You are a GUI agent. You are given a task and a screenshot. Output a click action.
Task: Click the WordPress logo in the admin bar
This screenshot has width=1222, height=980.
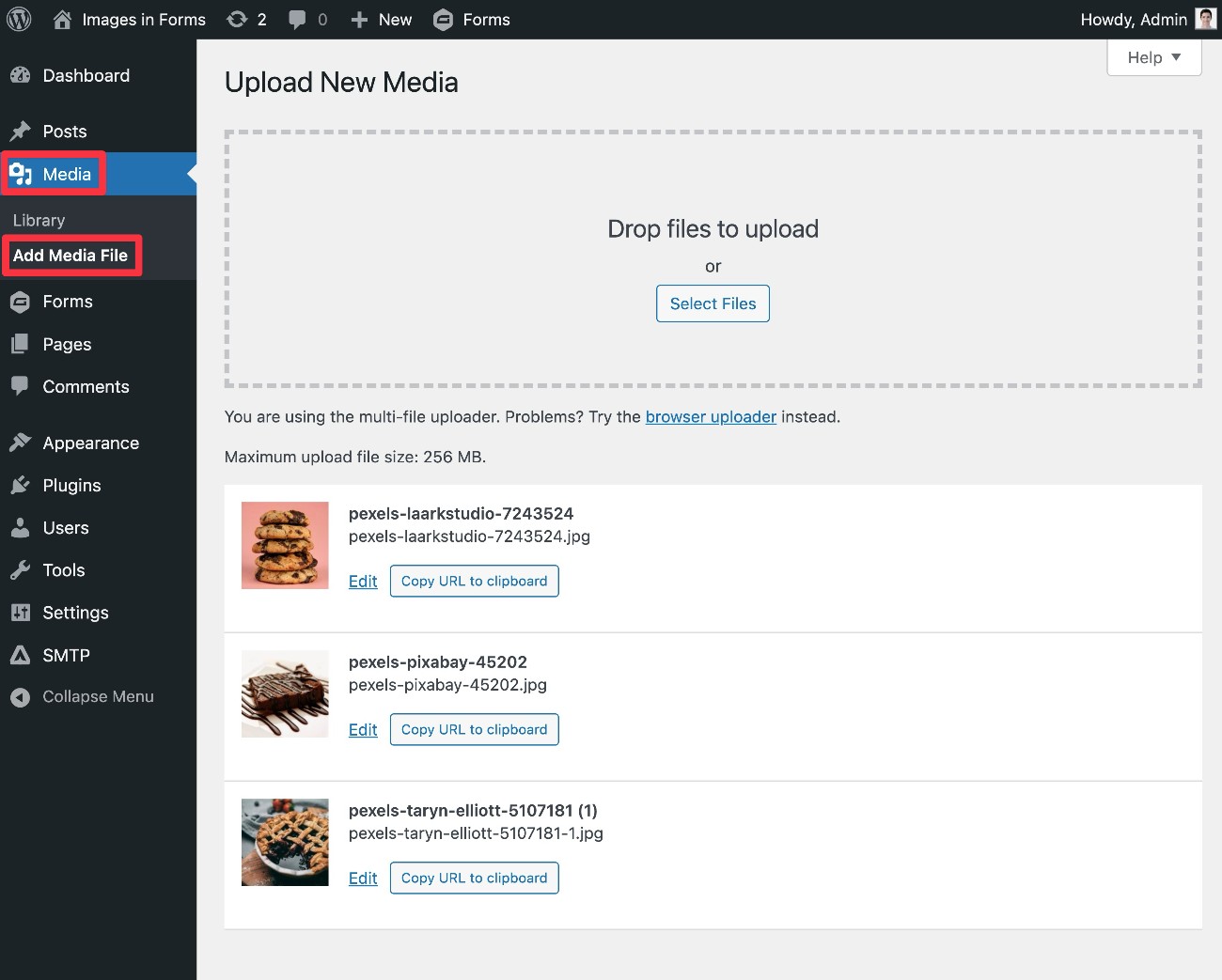click(19, 19)
